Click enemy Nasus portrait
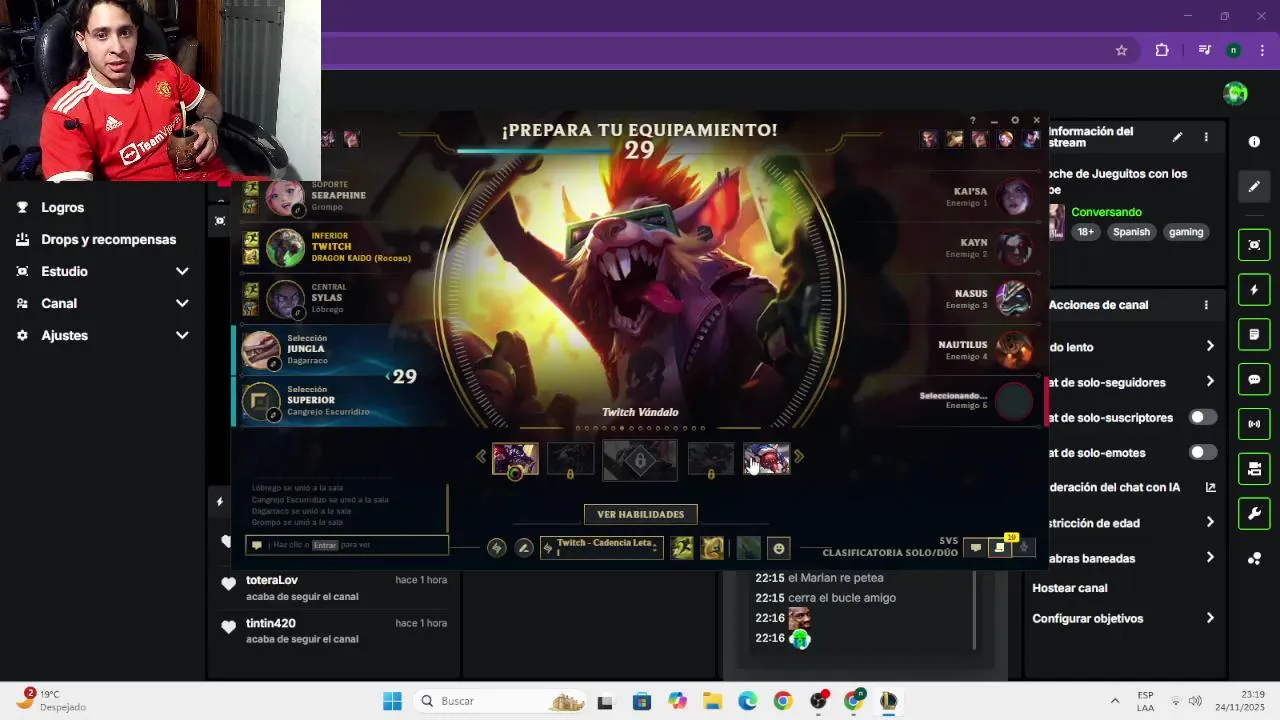1280x720 pixels. point(1014,298)
